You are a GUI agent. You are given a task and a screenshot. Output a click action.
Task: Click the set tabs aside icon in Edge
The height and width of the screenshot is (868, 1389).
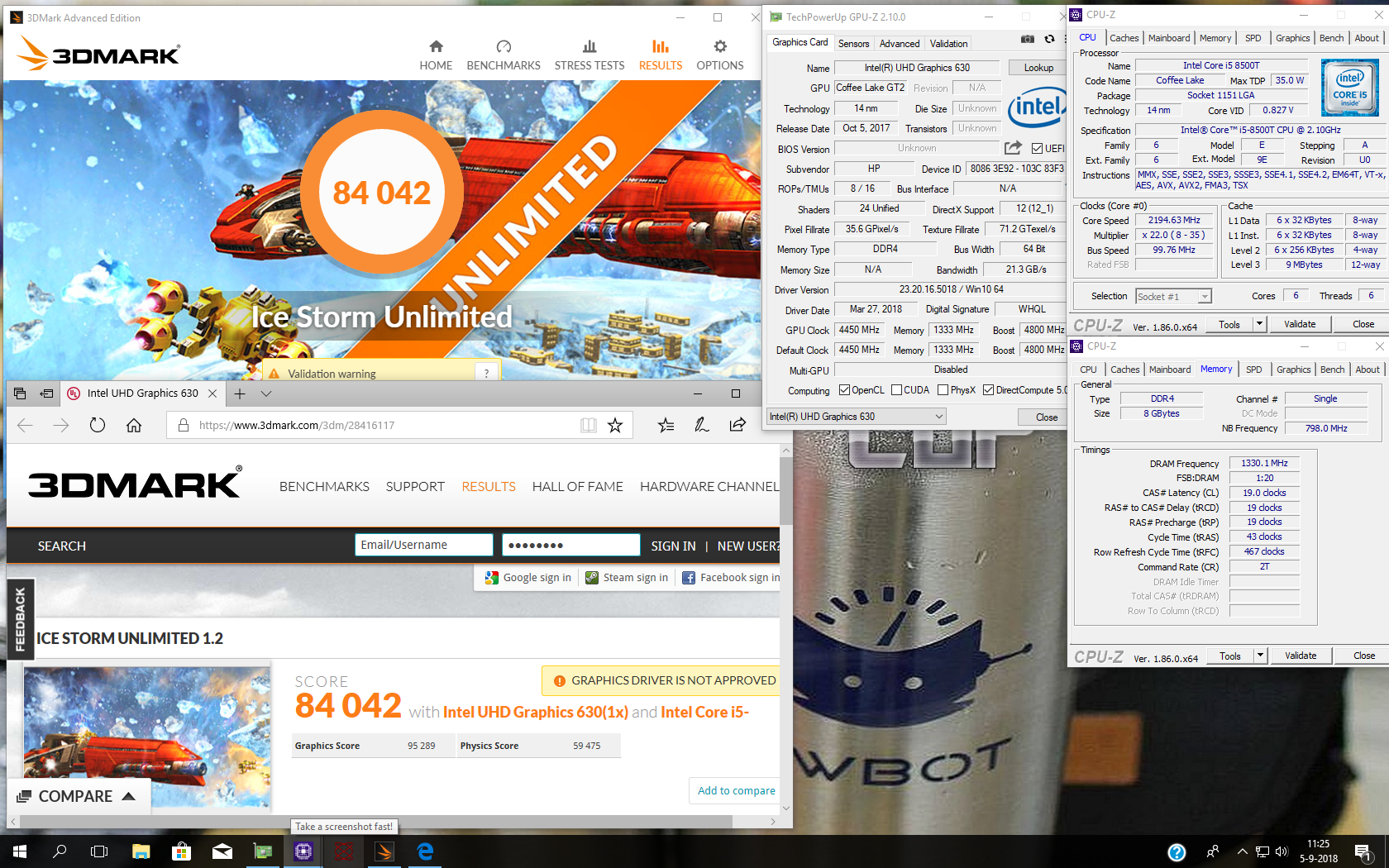coord(46,393)
